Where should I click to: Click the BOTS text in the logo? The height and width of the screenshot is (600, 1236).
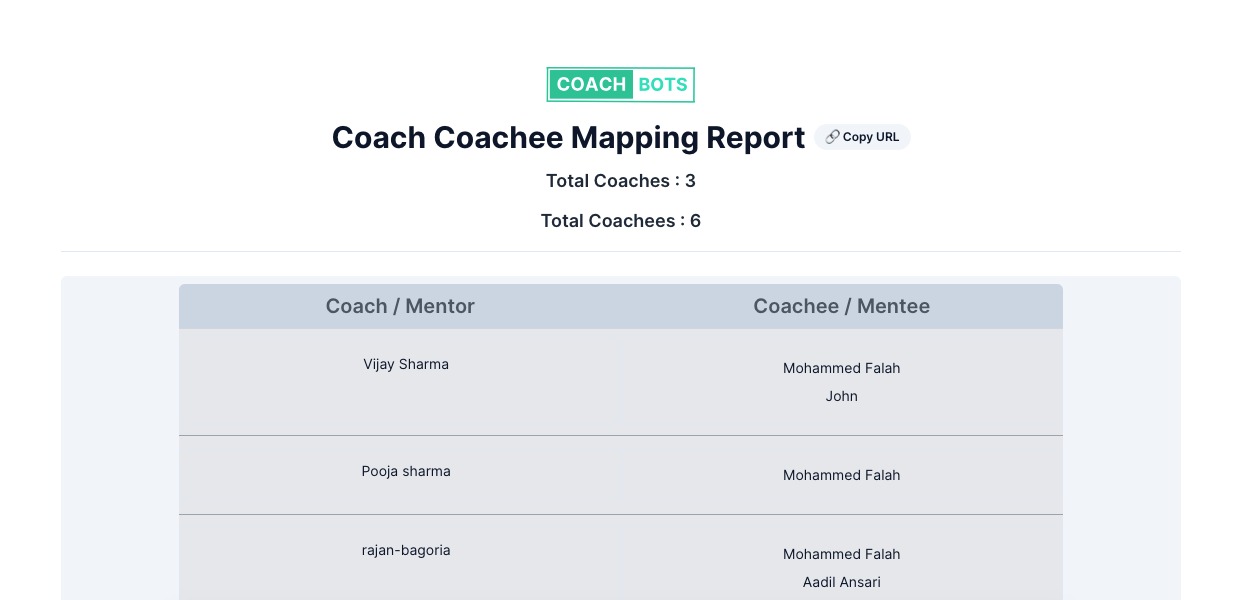(x=663, y=85)
